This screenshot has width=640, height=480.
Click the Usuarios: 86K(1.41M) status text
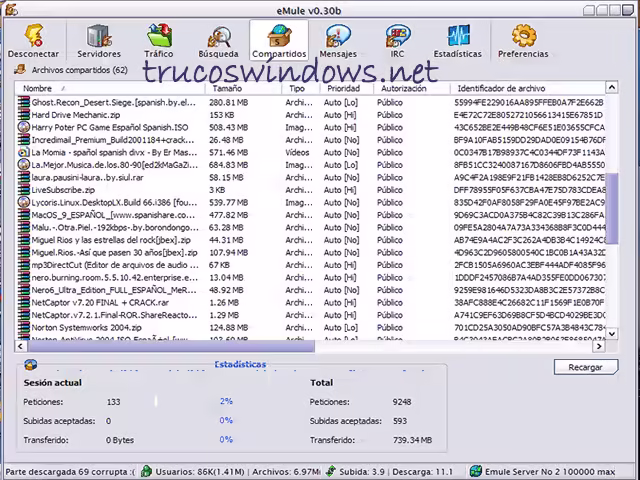(200, 471)
